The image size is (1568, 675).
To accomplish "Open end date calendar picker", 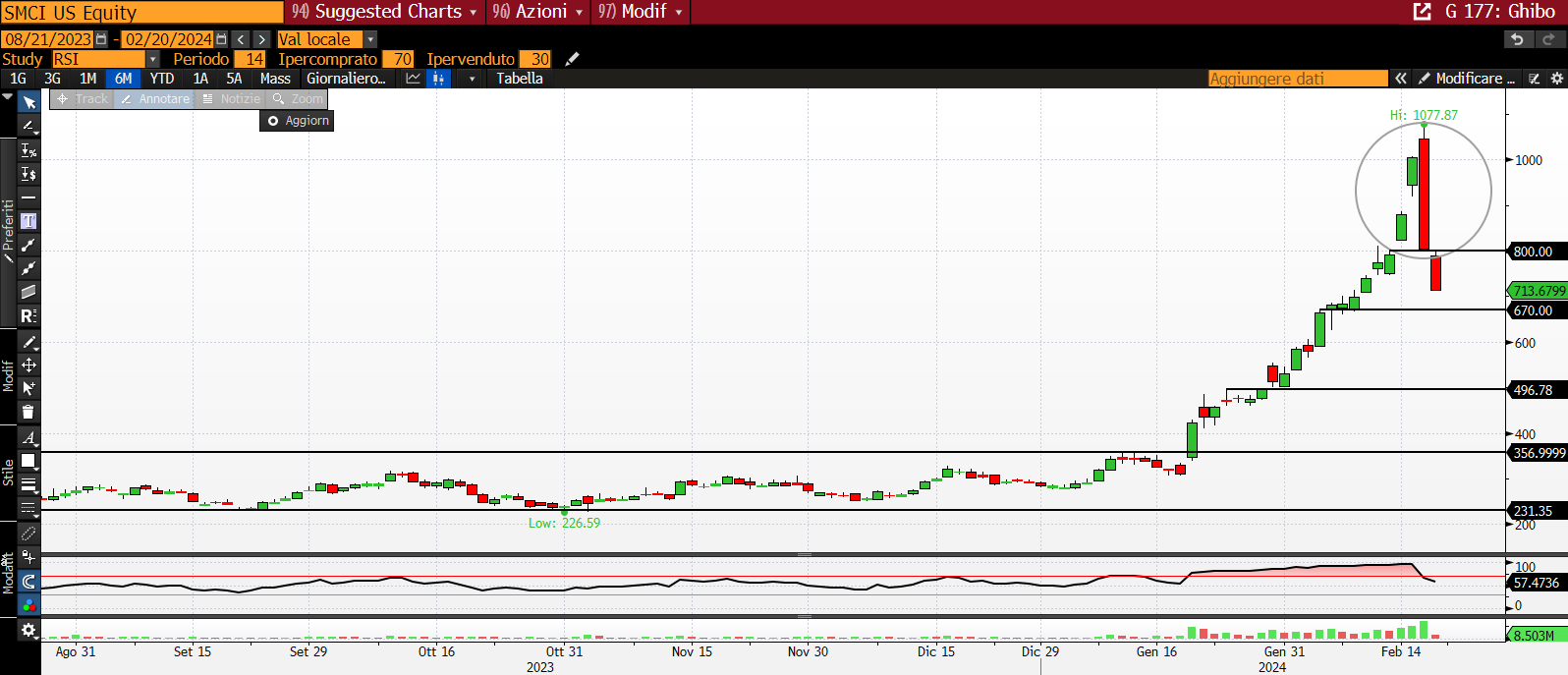I will [221, 39].
